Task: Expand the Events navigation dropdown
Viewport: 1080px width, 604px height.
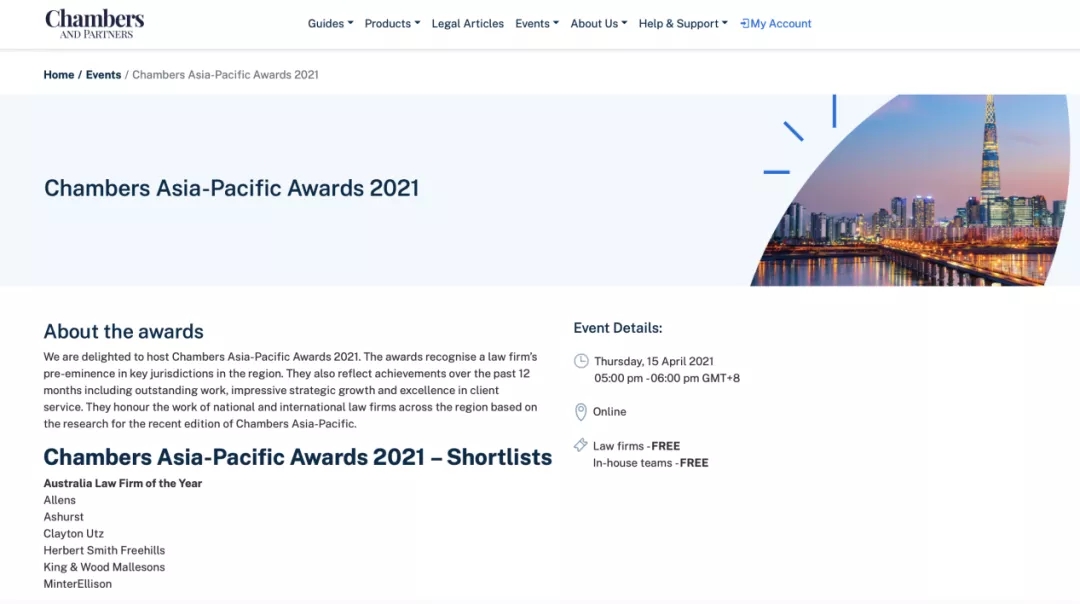Action: click(537, 23)
